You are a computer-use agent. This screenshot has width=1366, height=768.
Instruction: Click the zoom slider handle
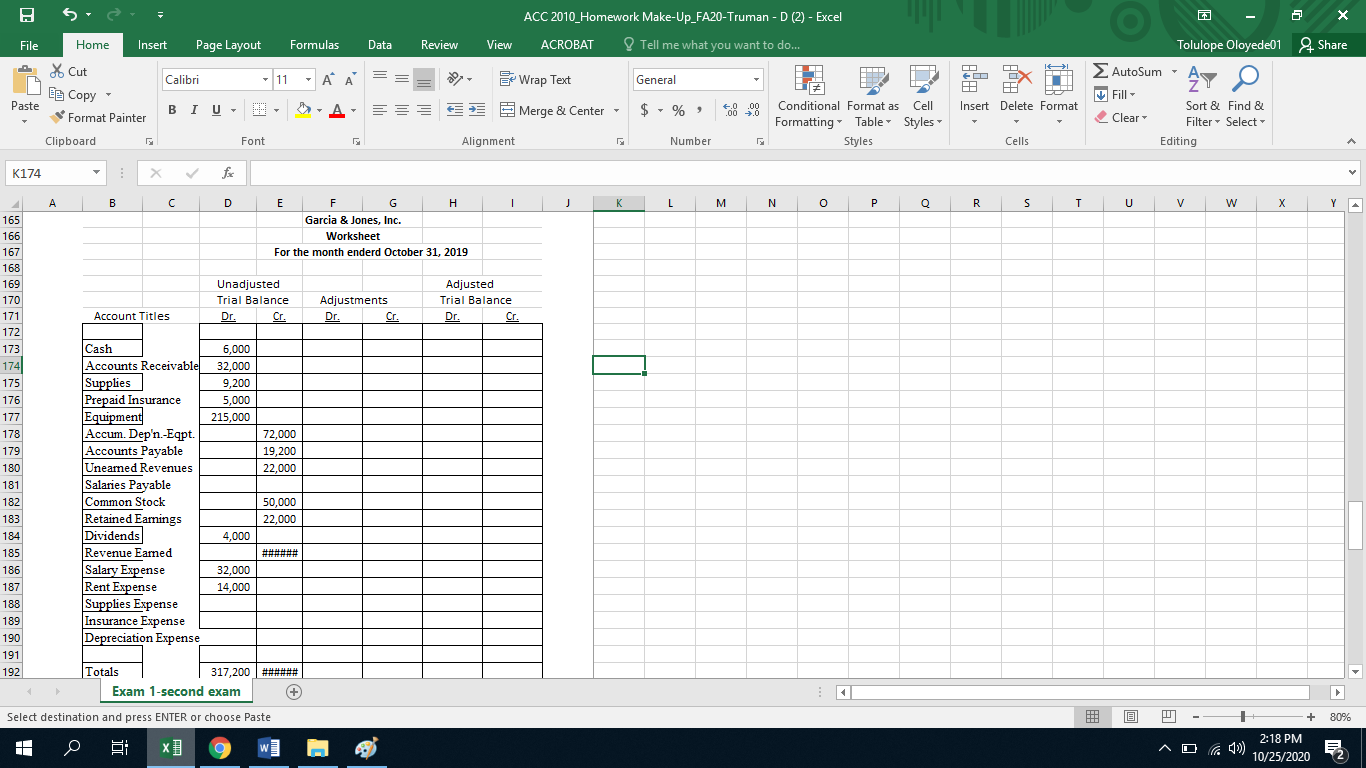(1242, 717)
